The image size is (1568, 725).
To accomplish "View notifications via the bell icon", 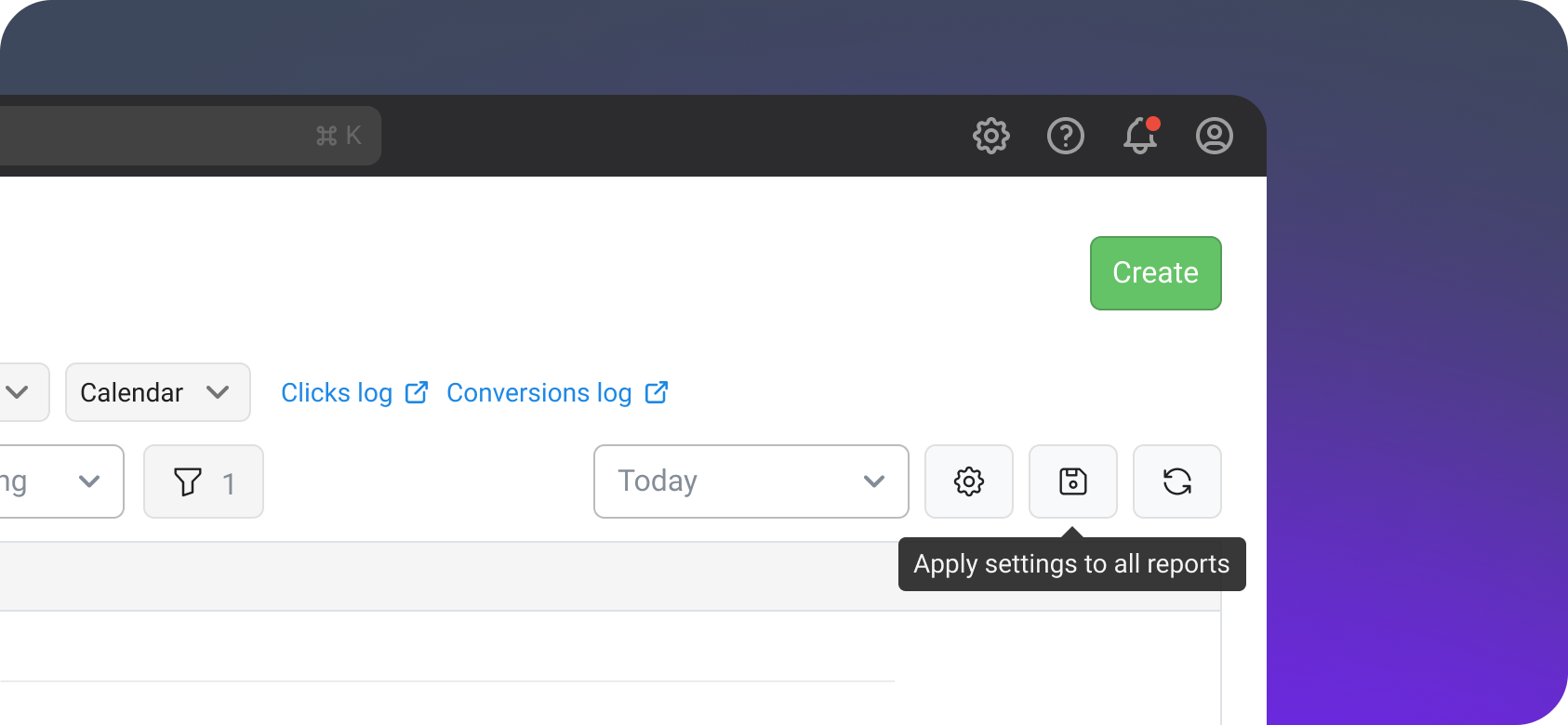I will click(1140, 136).
